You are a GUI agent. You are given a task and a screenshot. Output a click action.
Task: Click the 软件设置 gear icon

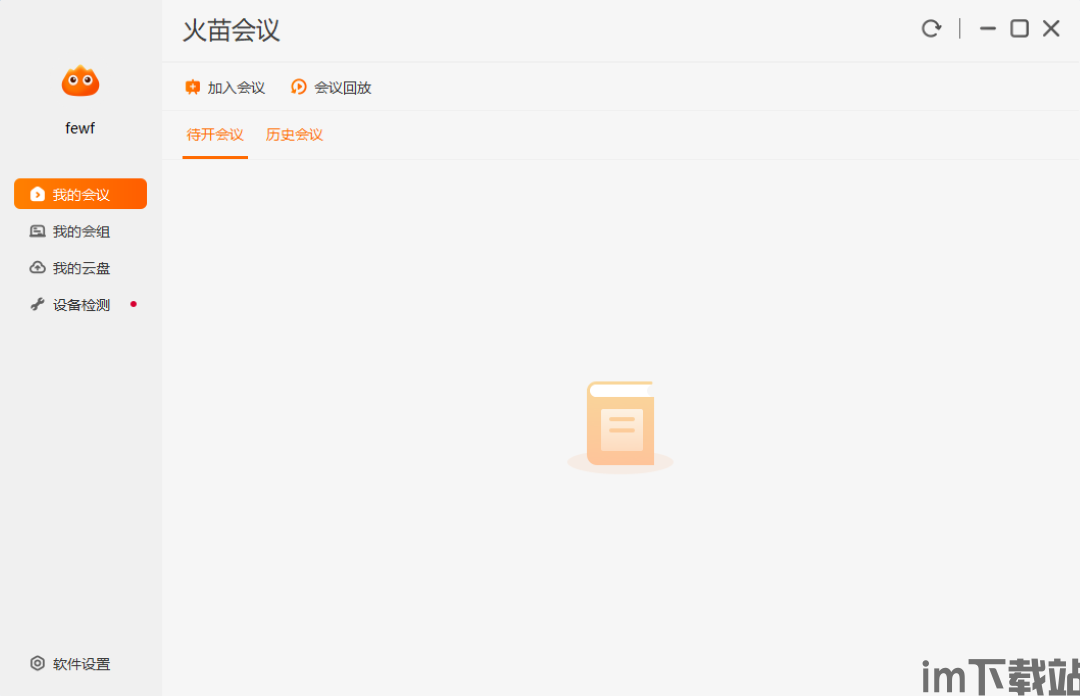[x=37, y=663]
